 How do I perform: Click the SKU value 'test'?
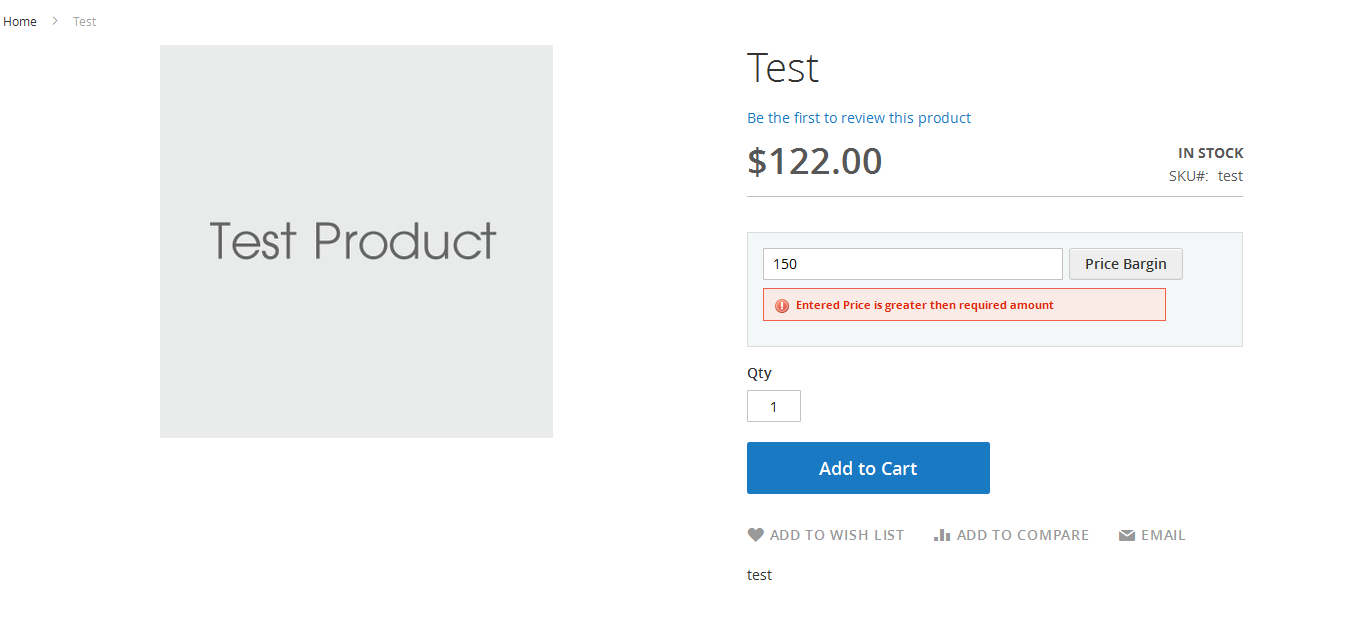pos(1230,176)
